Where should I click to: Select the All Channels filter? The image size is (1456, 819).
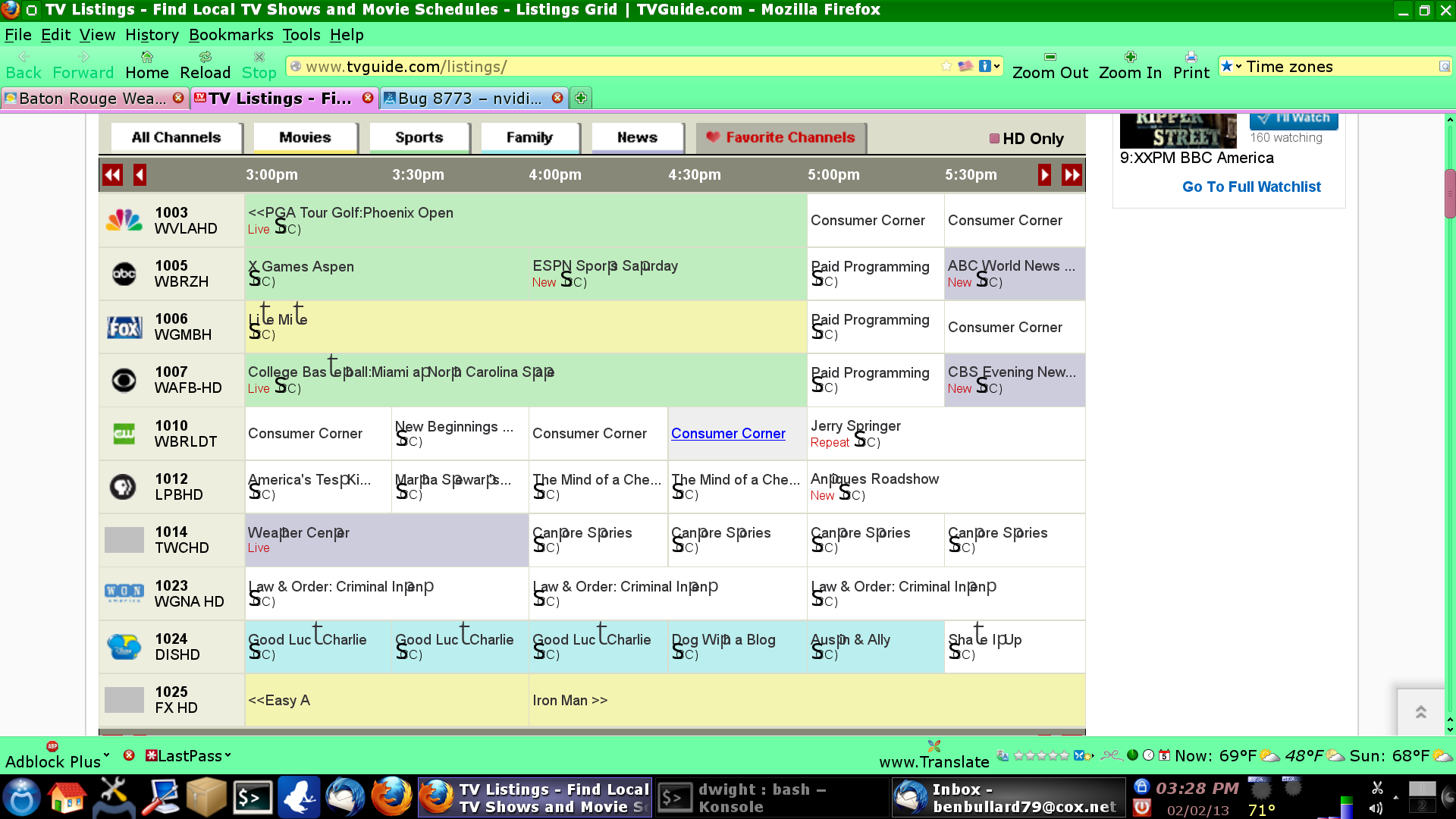pyautogui.click(x=176, y=137)
